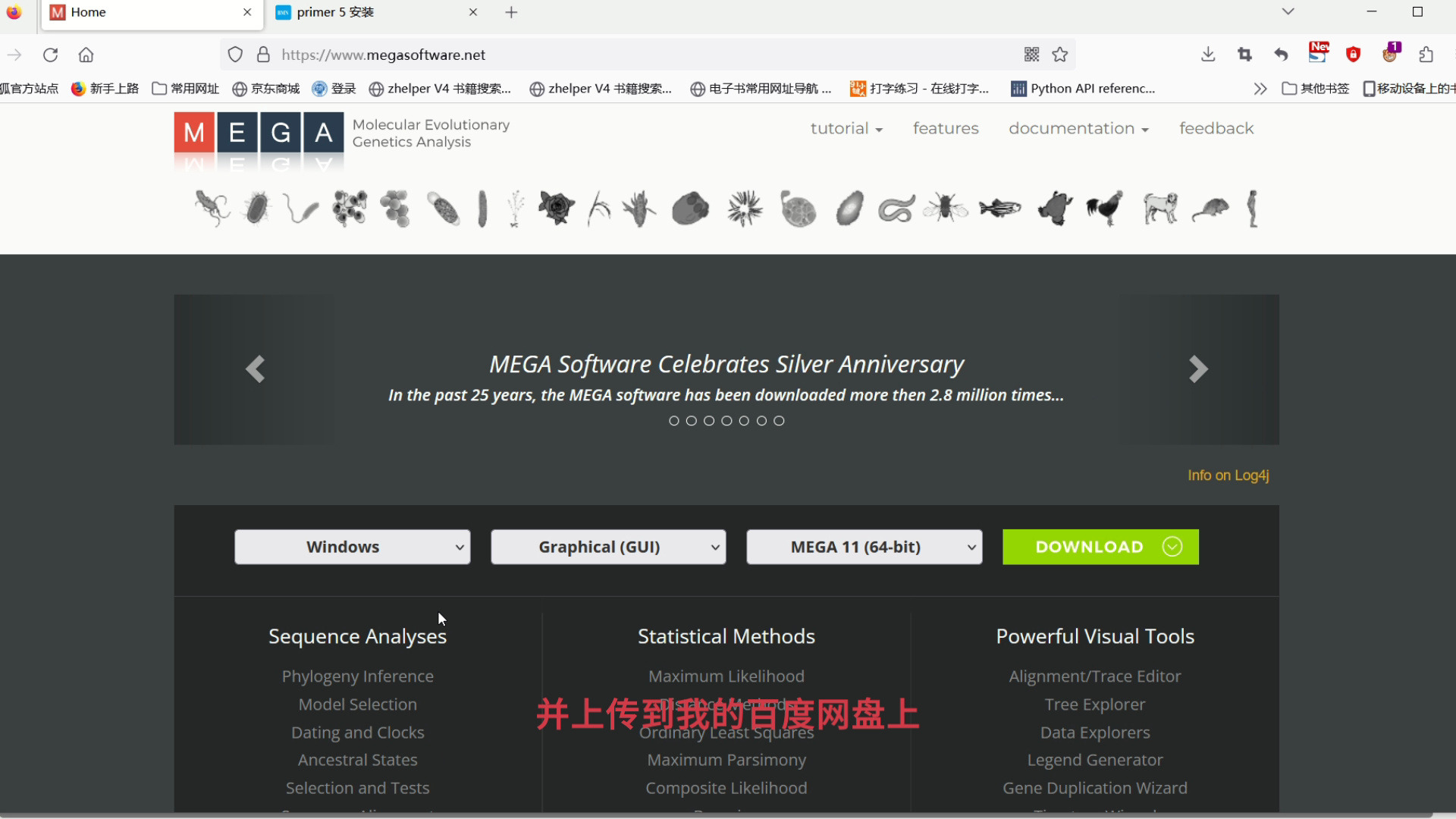Select the seventh carousel dot indicator
The height and width of the screenshot is (819, 1456).
tap(779, 421)
